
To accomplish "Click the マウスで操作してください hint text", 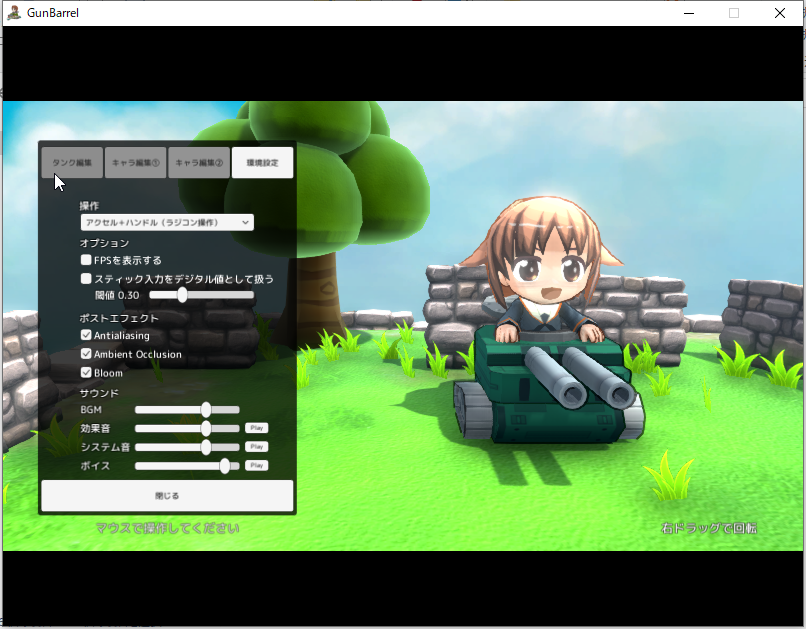I will tap(168, 528).
